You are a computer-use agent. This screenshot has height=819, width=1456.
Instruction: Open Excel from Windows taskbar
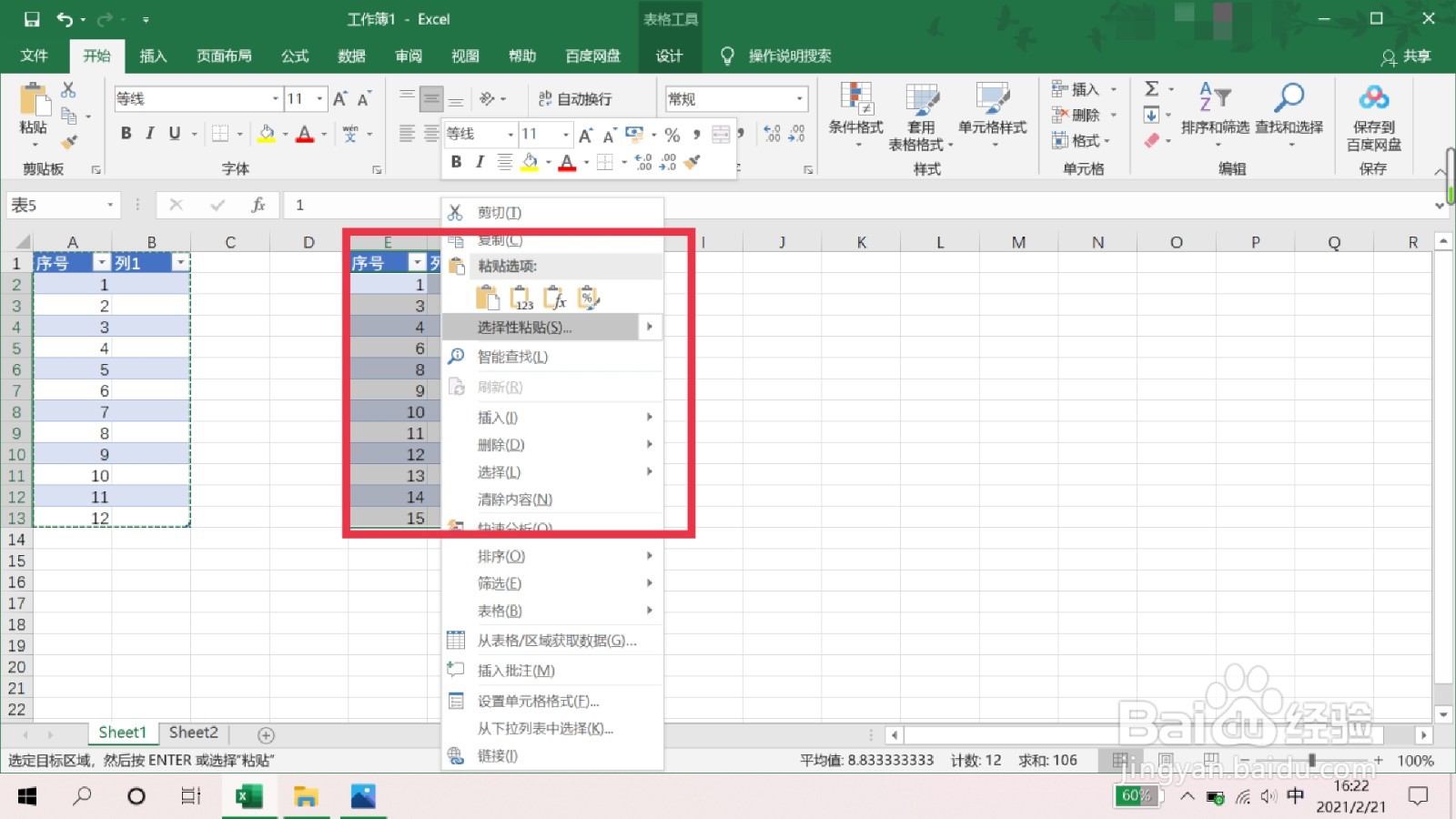coord(248,796)
